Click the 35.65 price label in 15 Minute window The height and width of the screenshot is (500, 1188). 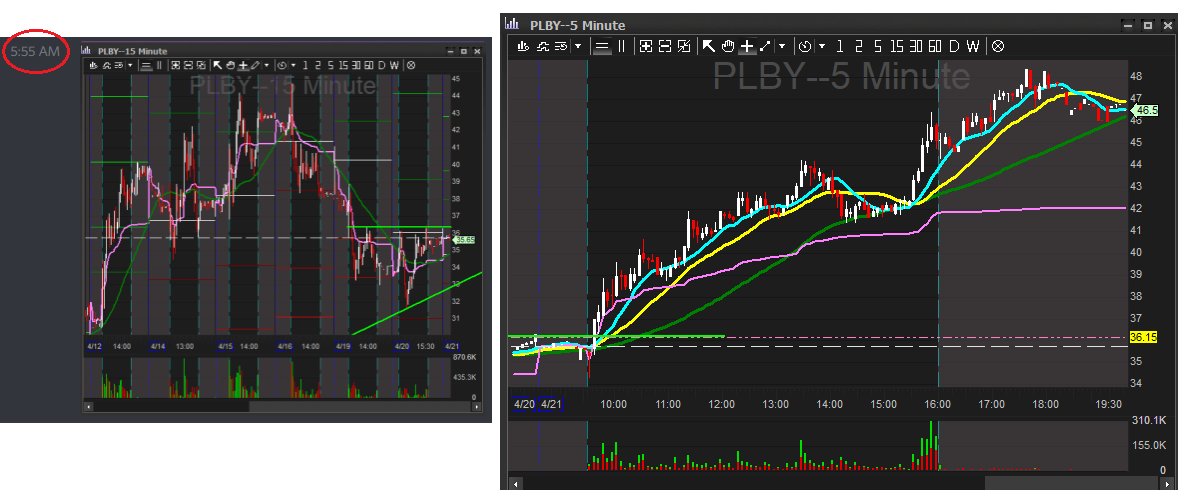pos(464,239)
